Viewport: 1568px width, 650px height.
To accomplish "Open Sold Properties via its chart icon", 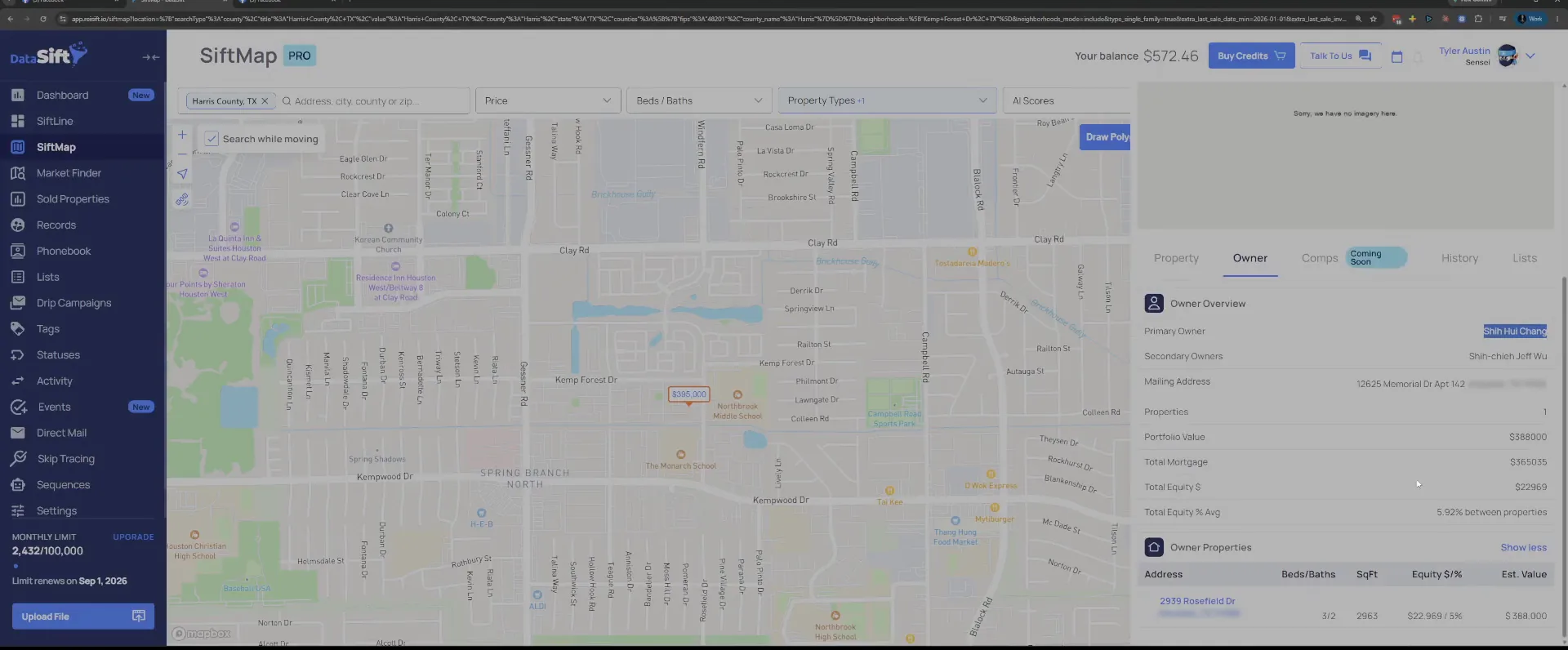I will 18,199.
